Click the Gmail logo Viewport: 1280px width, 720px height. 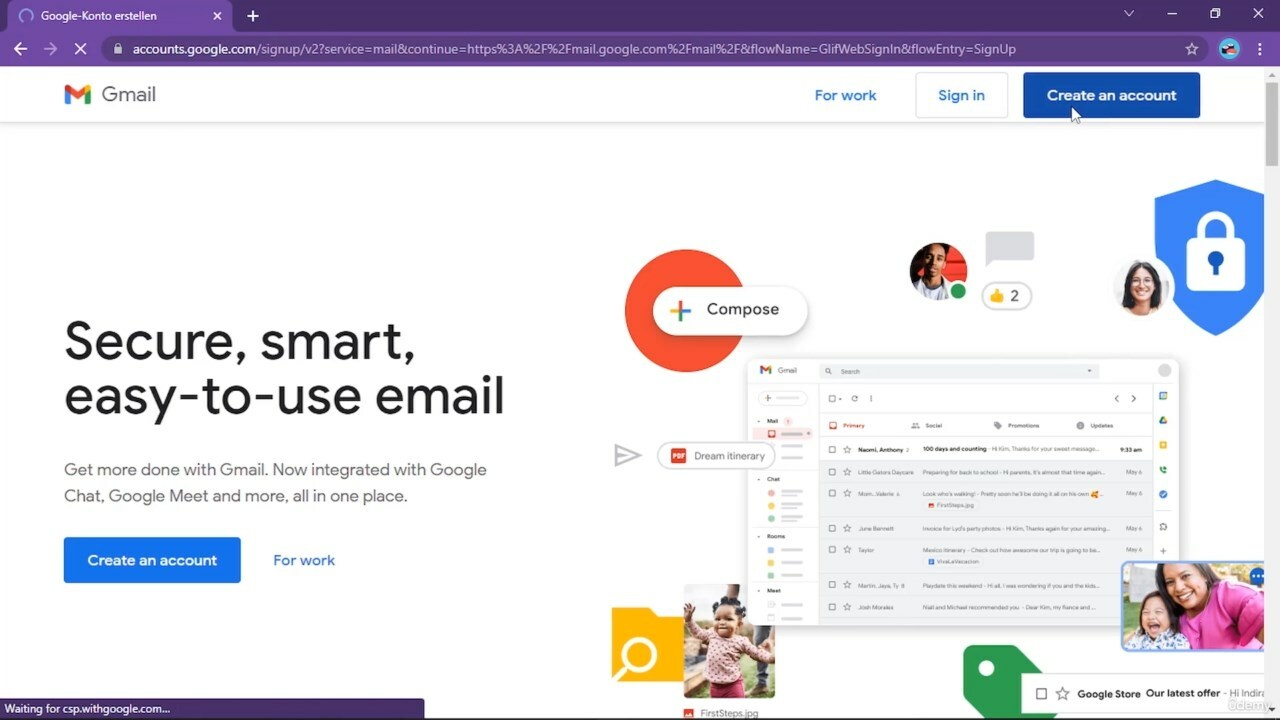110,94
